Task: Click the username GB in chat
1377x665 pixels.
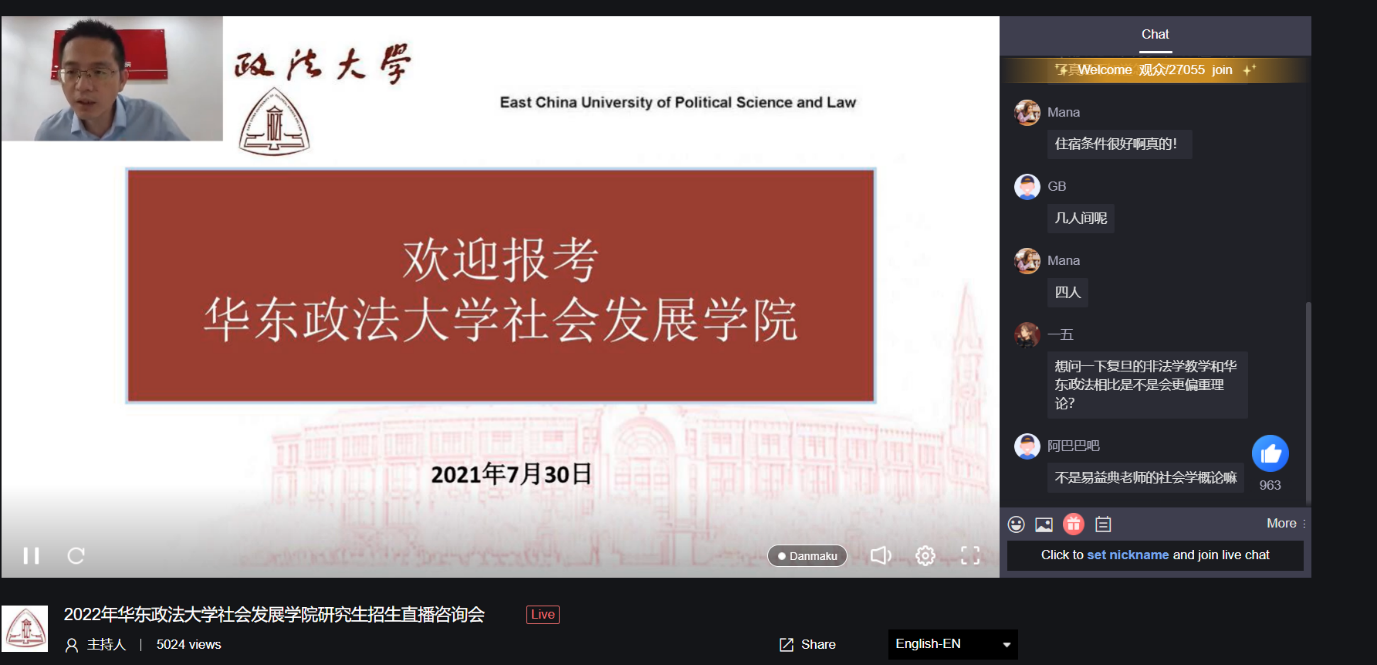Action: (x=1057, y=186)
